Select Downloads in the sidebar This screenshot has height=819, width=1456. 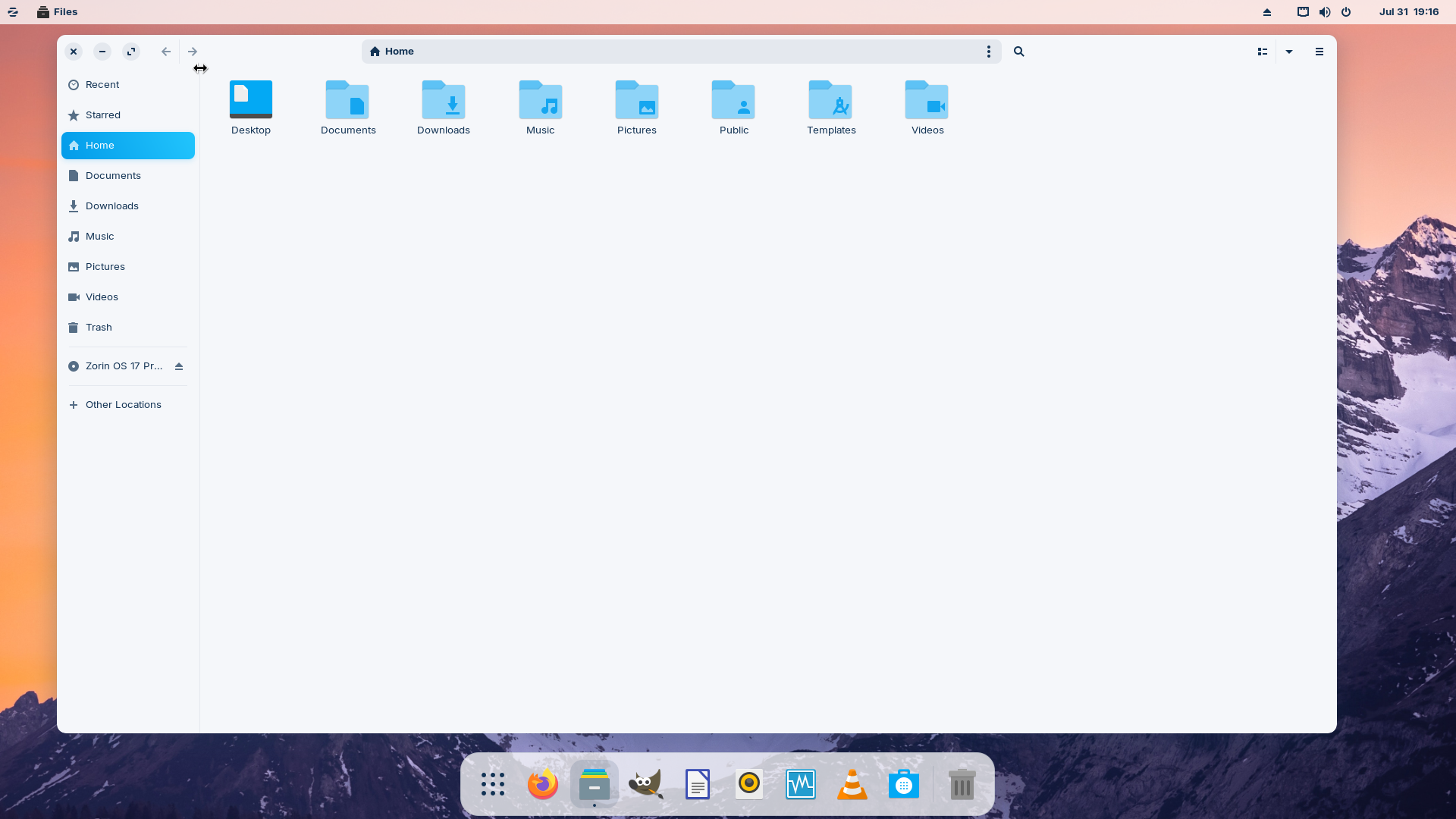128,206
